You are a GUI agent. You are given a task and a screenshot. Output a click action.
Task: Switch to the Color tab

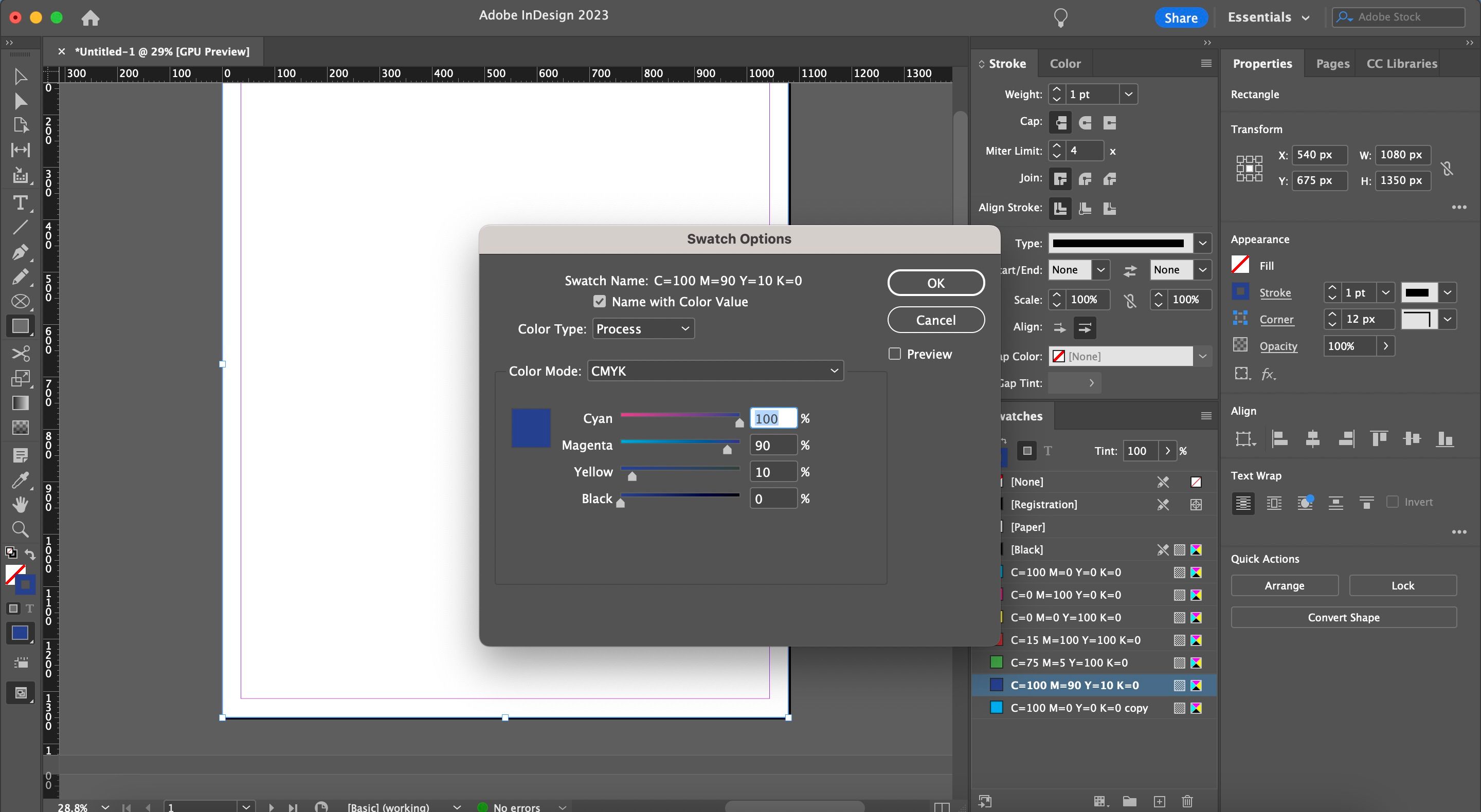pos(1065,63)
